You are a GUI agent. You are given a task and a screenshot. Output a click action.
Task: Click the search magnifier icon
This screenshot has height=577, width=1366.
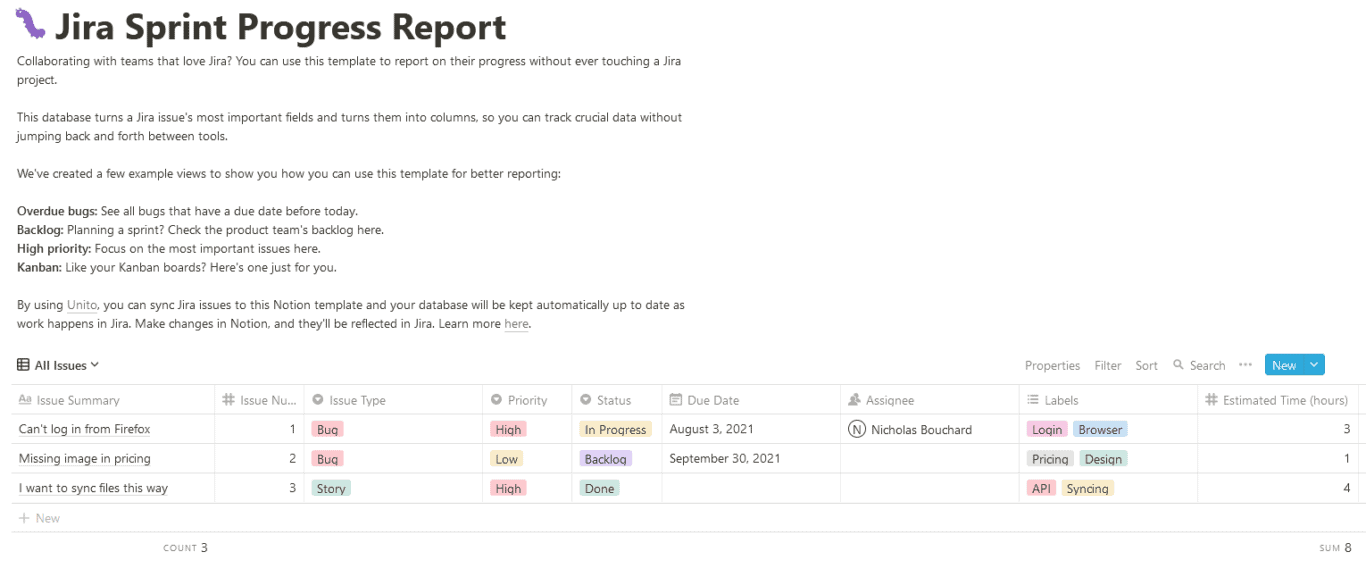[x=1178, y=365]
